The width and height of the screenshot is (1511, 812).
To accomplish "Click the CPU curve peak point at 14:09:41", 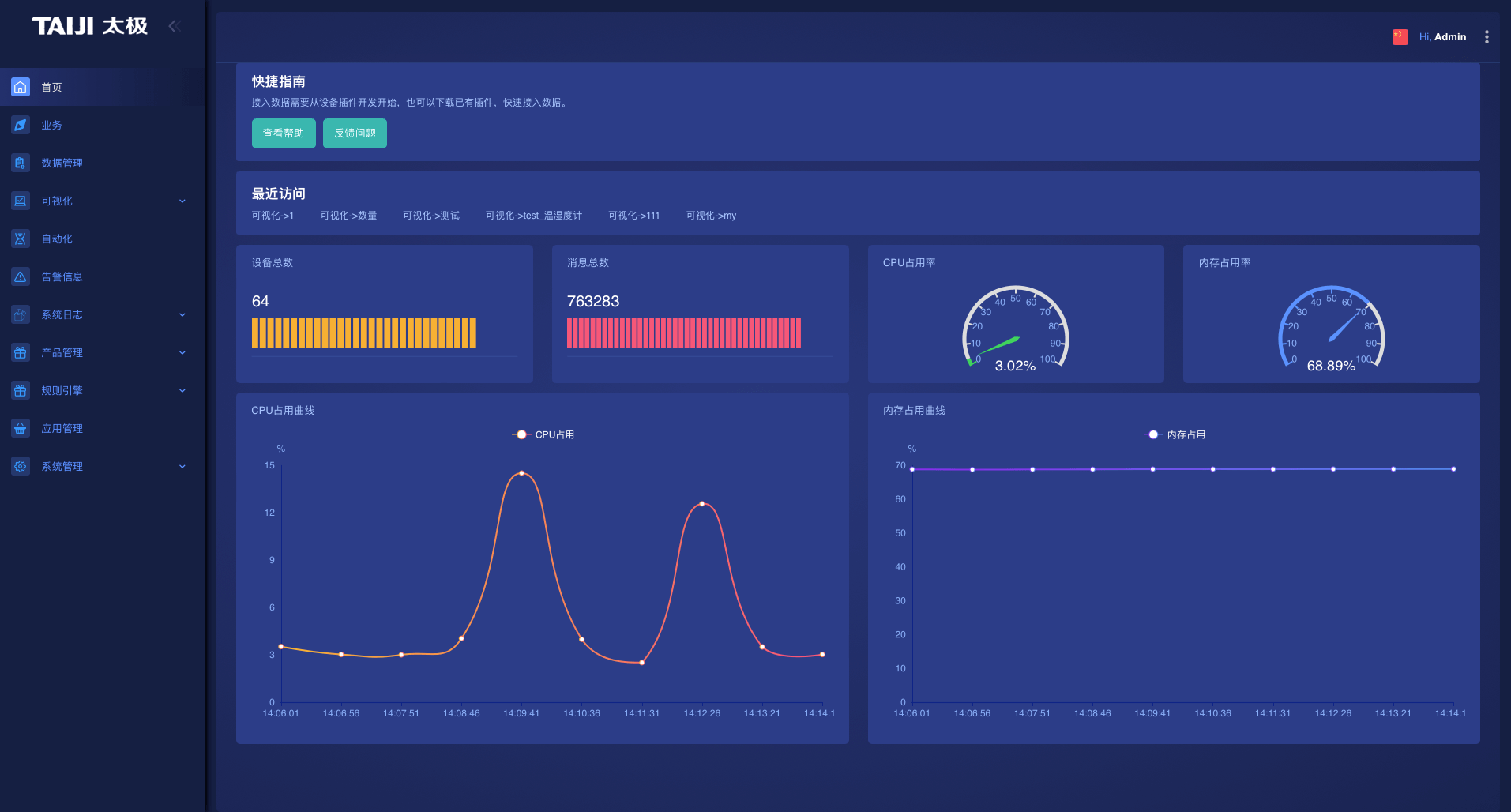I will point(521,473).
